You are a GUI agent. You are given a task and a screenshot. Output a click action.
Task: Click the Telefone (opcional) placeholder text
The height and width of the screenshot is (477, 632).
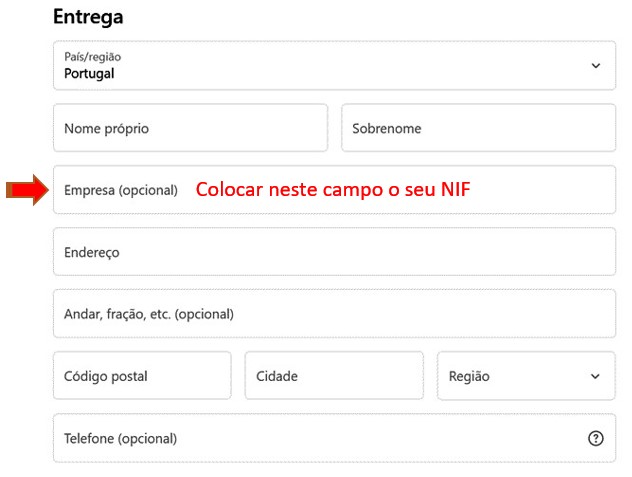120,438
